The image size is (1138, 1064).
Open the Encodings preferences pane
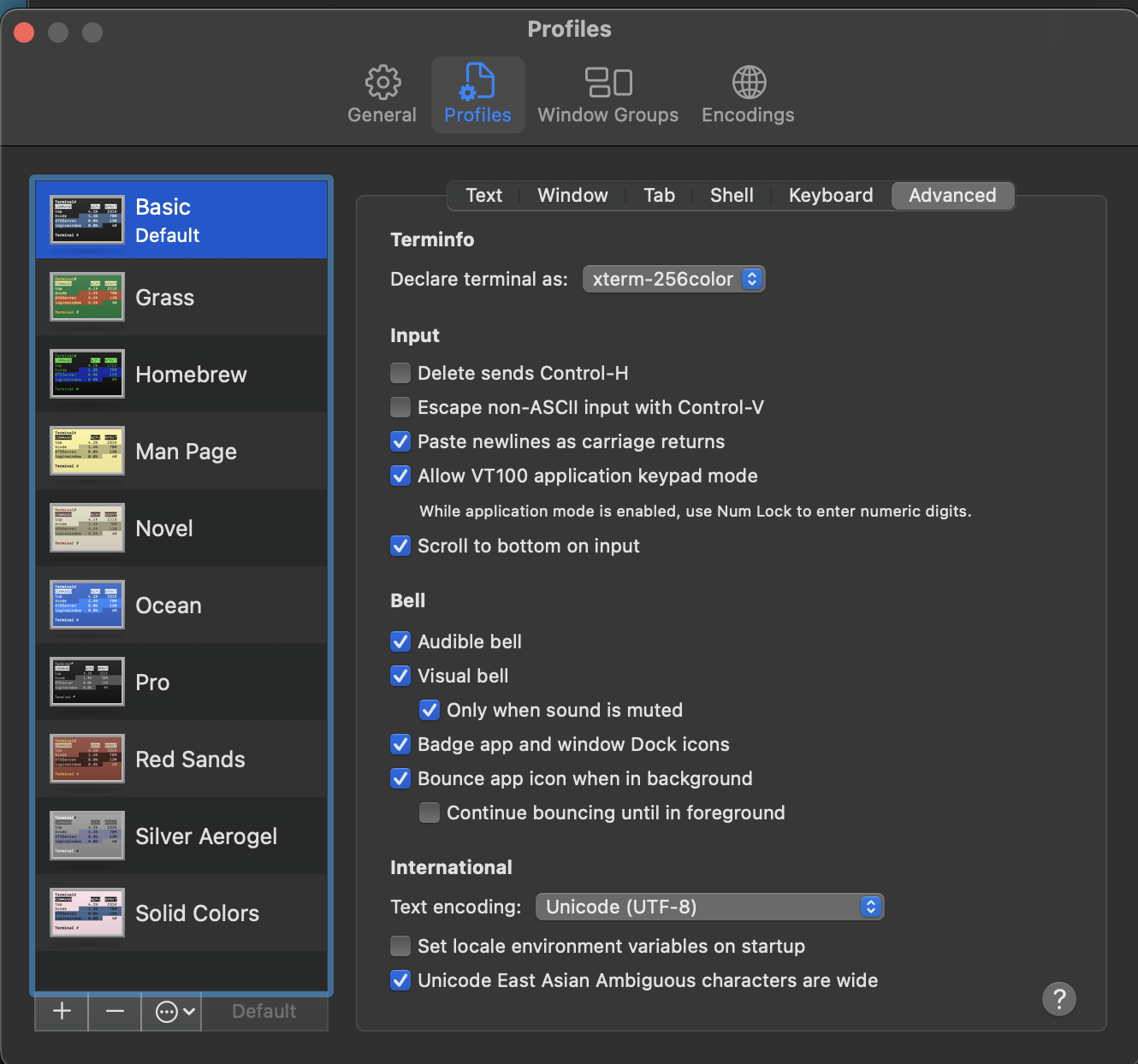(748, 94)
